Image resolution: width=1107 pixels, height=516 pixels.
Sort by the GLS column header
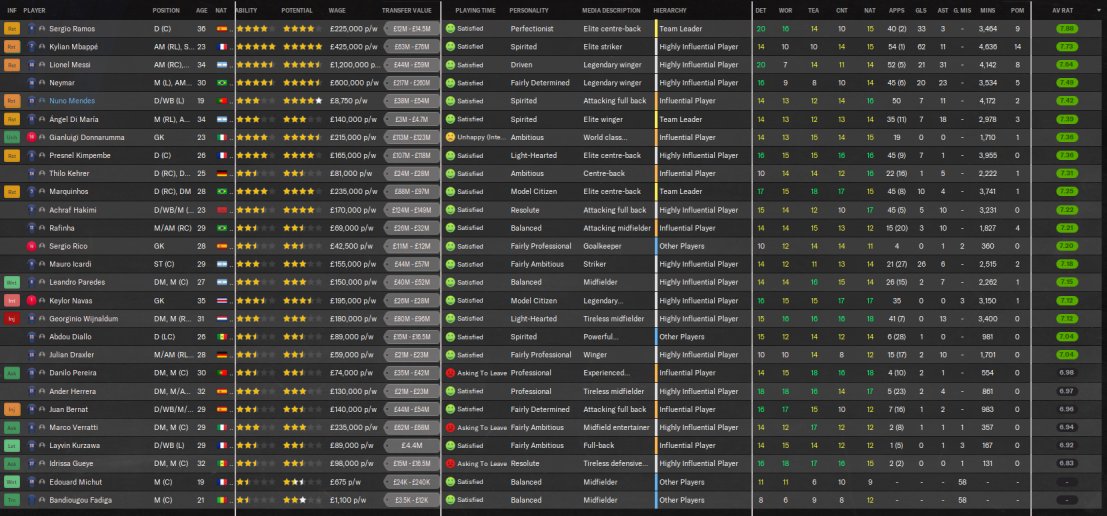click(921, 11)
